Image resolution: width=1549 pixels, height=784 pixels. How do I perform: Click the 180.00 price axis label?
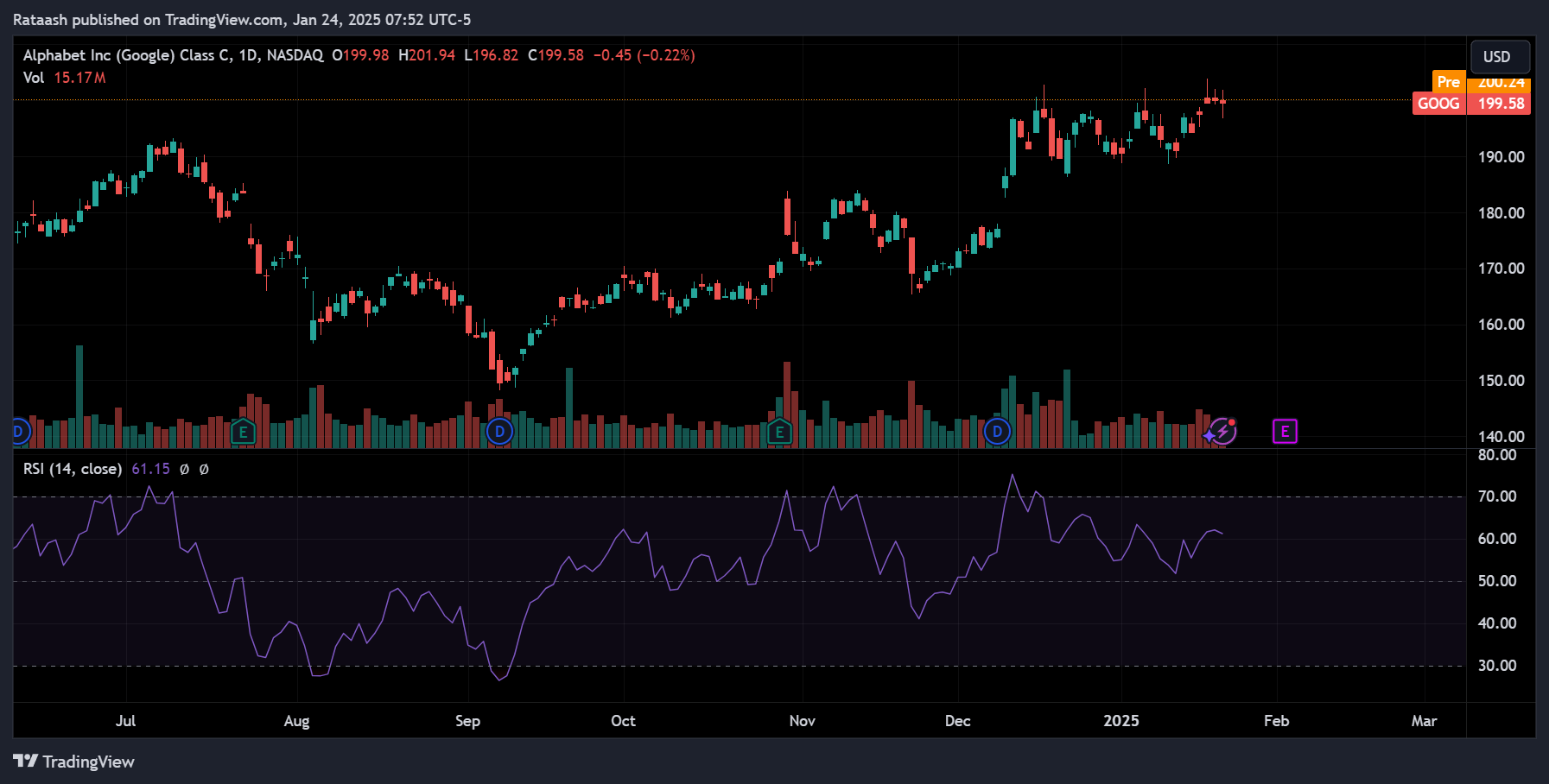[1501, 213]
